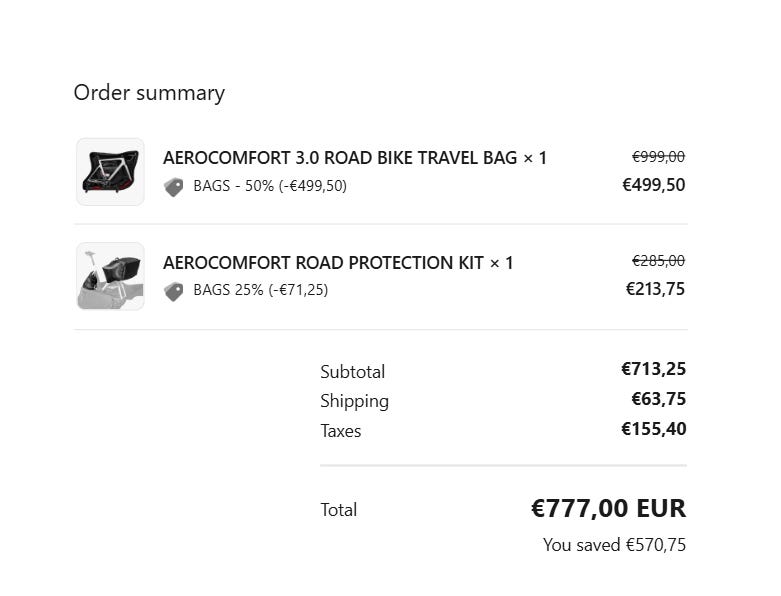Viewport: 781px width, 596px height.
Task: Click the €213,75 discounted kit price
Action: [x=655, y=289]
